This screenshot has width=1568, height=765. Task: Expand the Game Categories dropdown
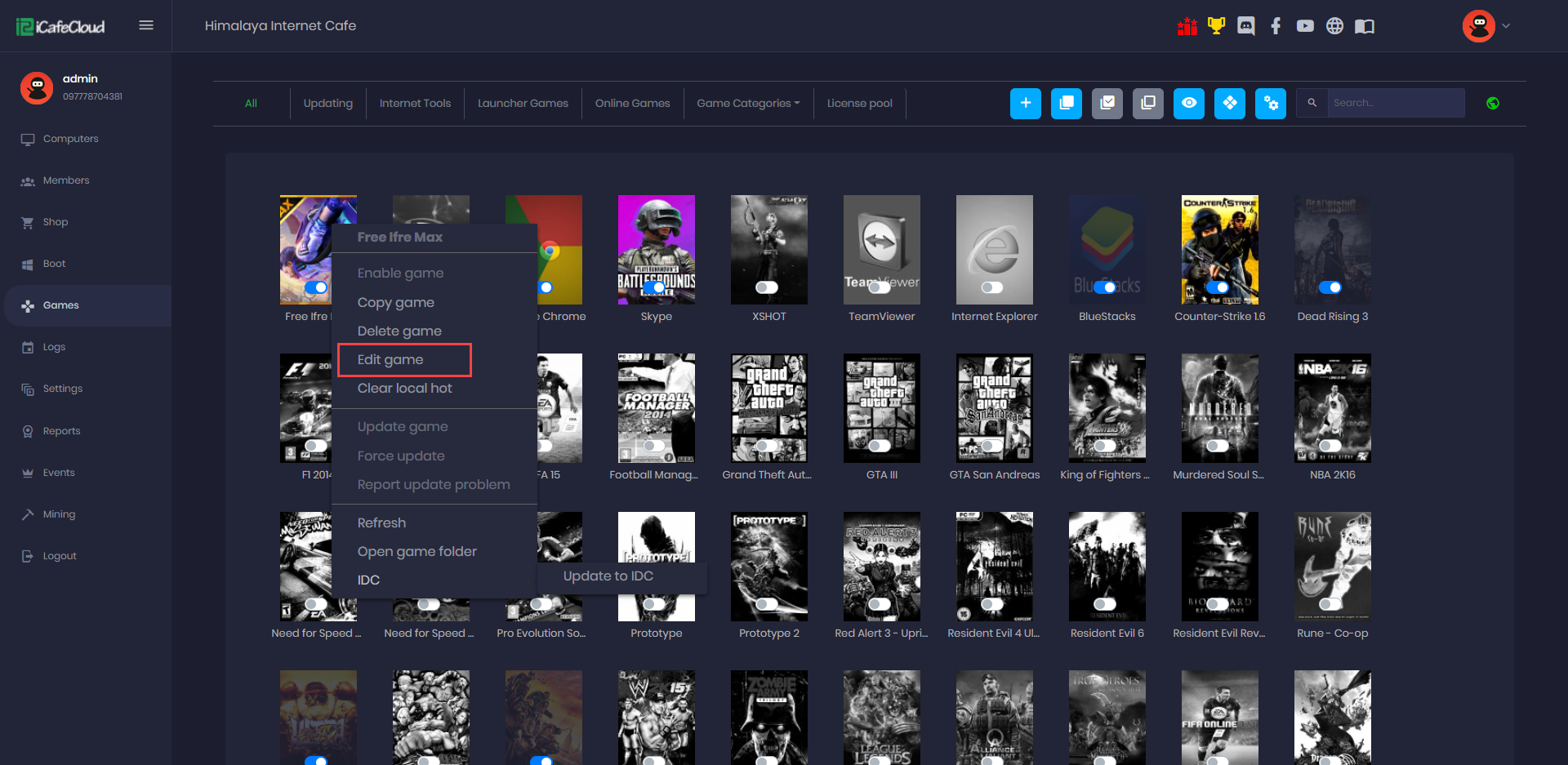(747, 103)
